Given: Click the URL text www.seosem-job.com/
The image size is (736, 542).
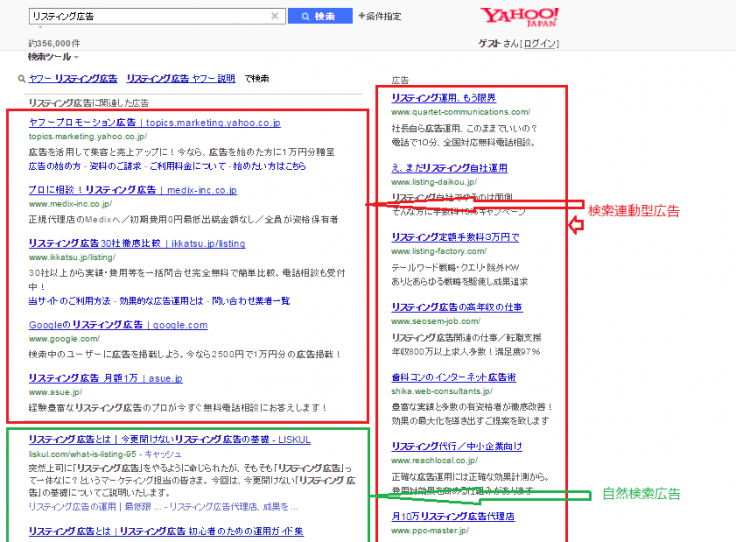Looking at the screenshot, I should 436,321.
